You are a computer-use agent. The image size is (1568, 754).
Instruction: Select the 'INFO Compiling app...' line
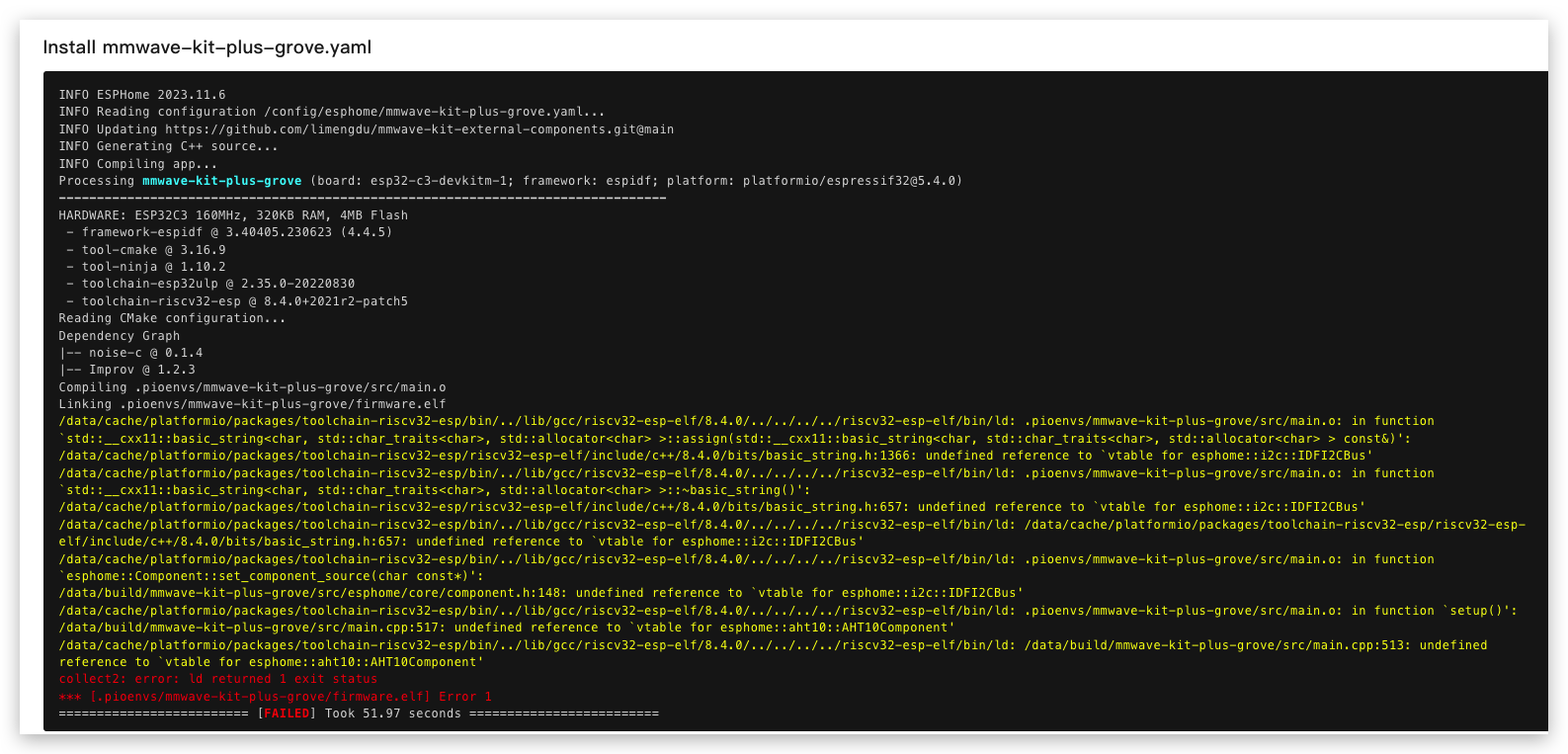pyautogui.click(x=138, y=164)
